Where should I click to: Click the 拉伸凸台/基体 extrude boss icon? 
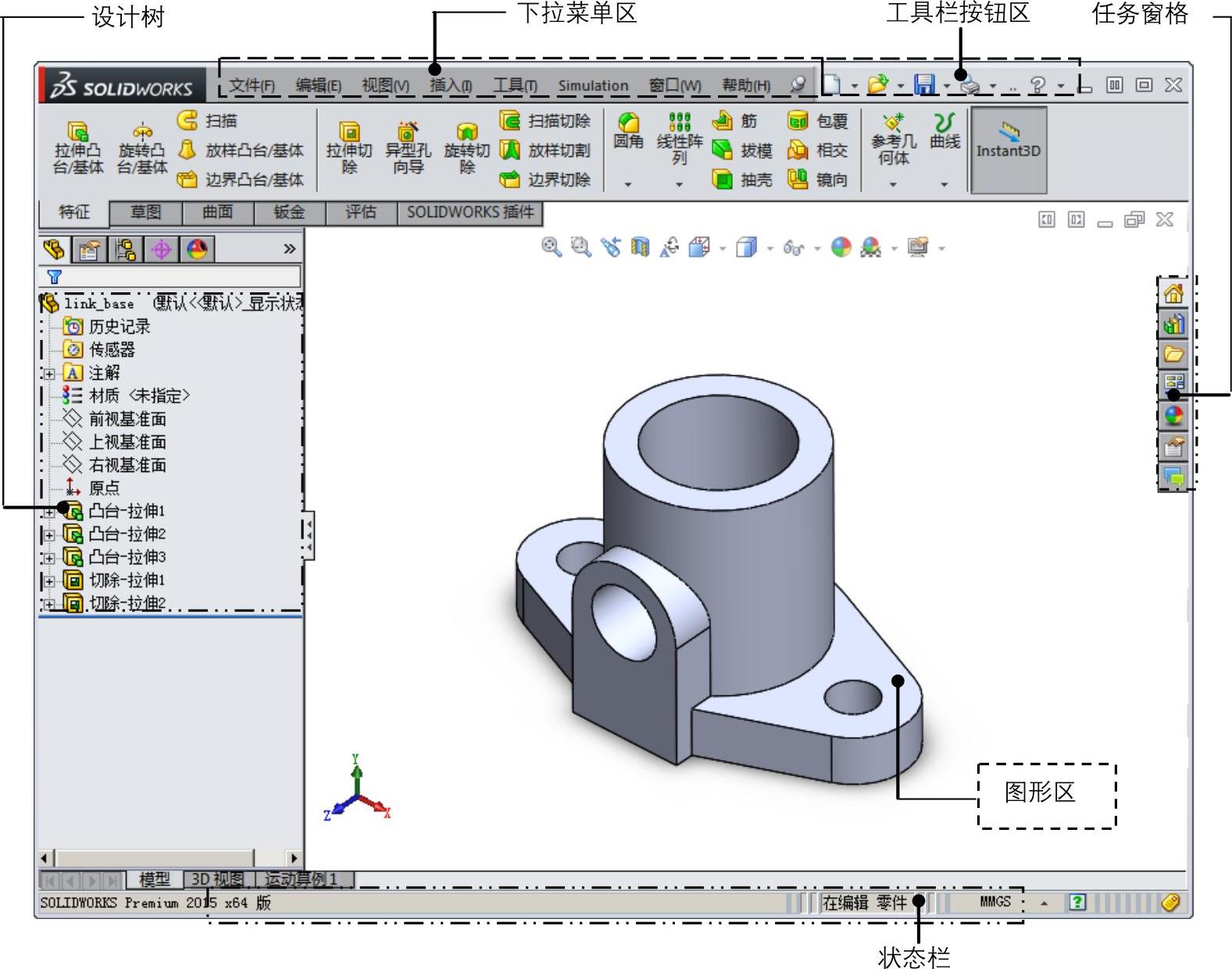click(77, 132)
